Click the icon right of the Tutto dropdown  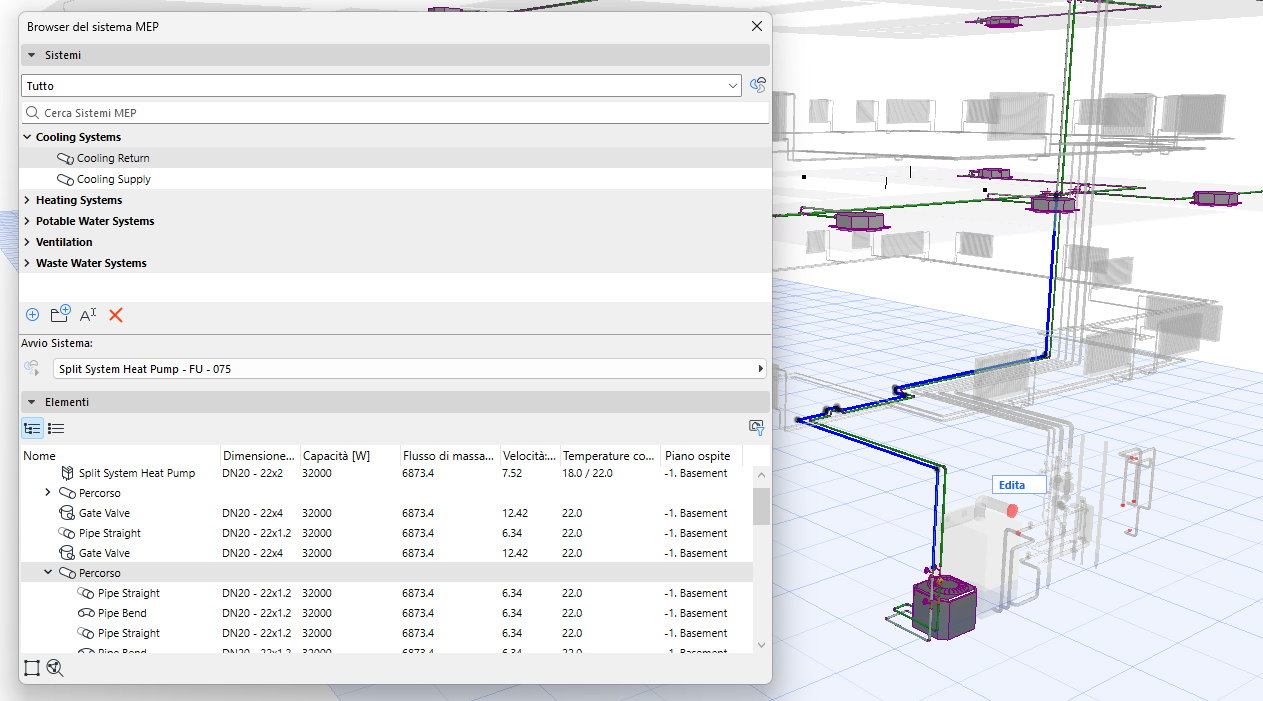point(758,86)
